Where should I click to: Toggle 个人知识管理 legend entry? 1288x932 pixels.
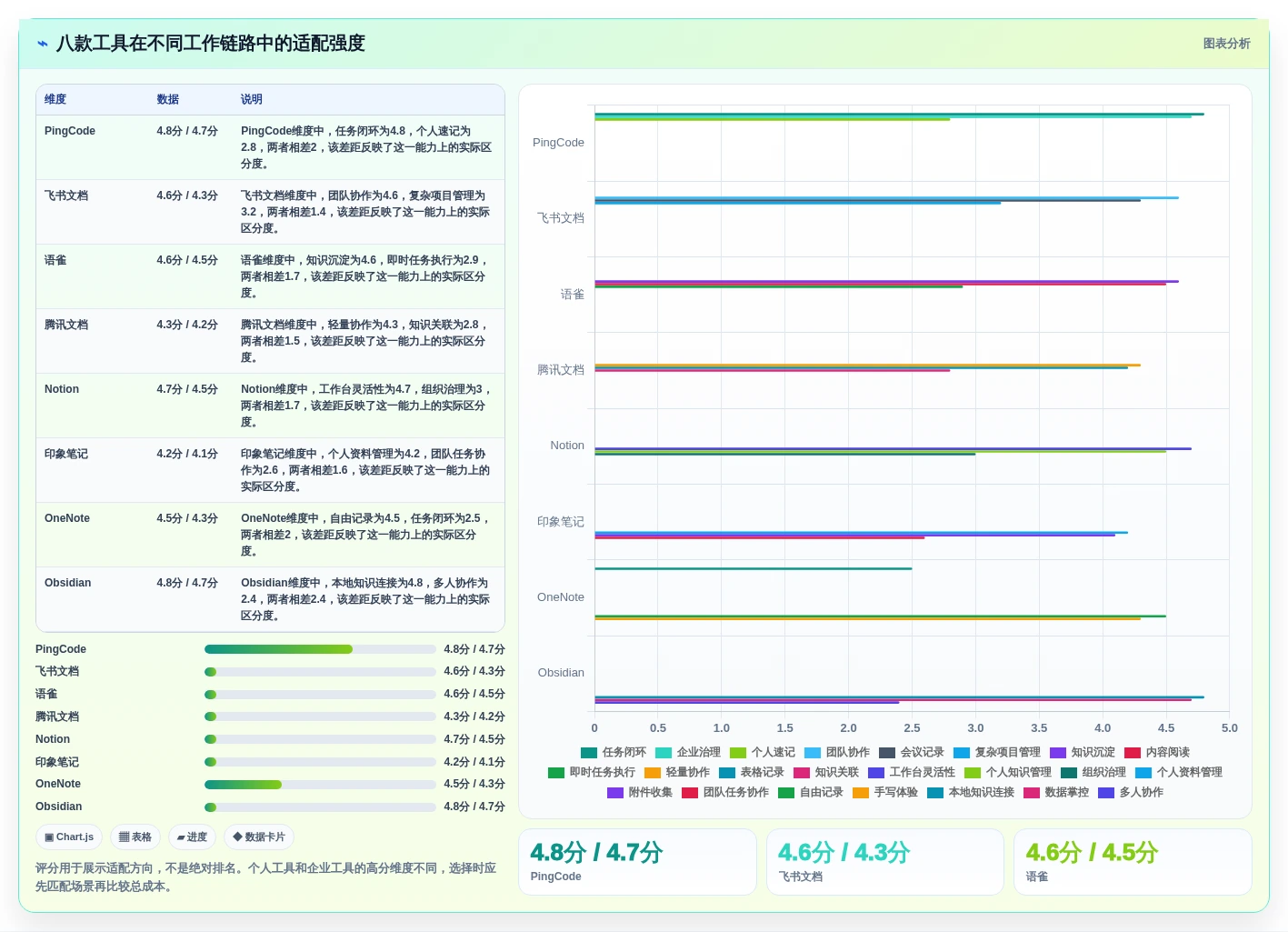click(1008, 773)
